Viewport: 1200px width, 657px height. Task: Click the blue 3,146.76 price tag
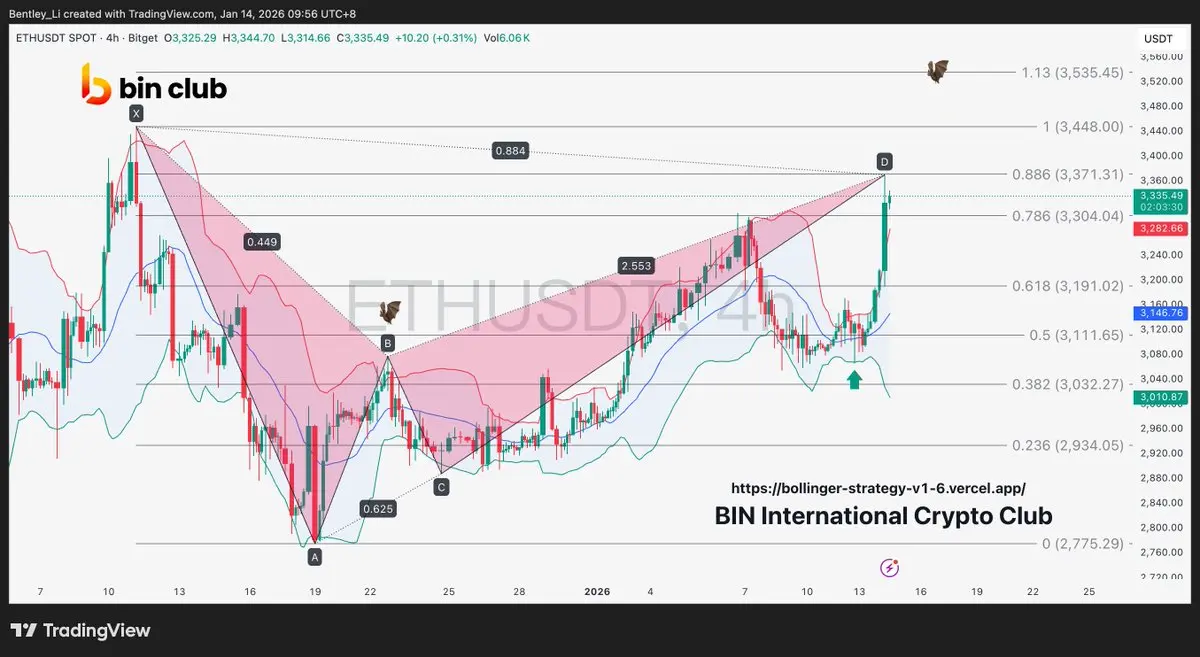tap(1161, 313)
